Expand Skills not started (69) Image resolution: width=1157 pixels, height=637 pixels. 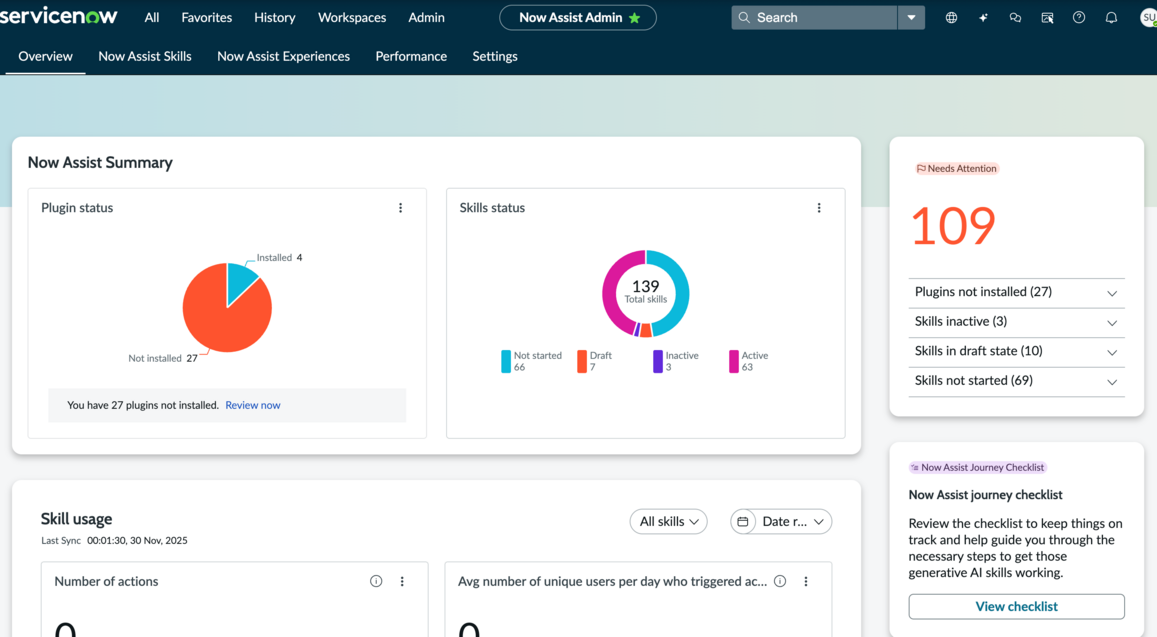point(1016,381)
